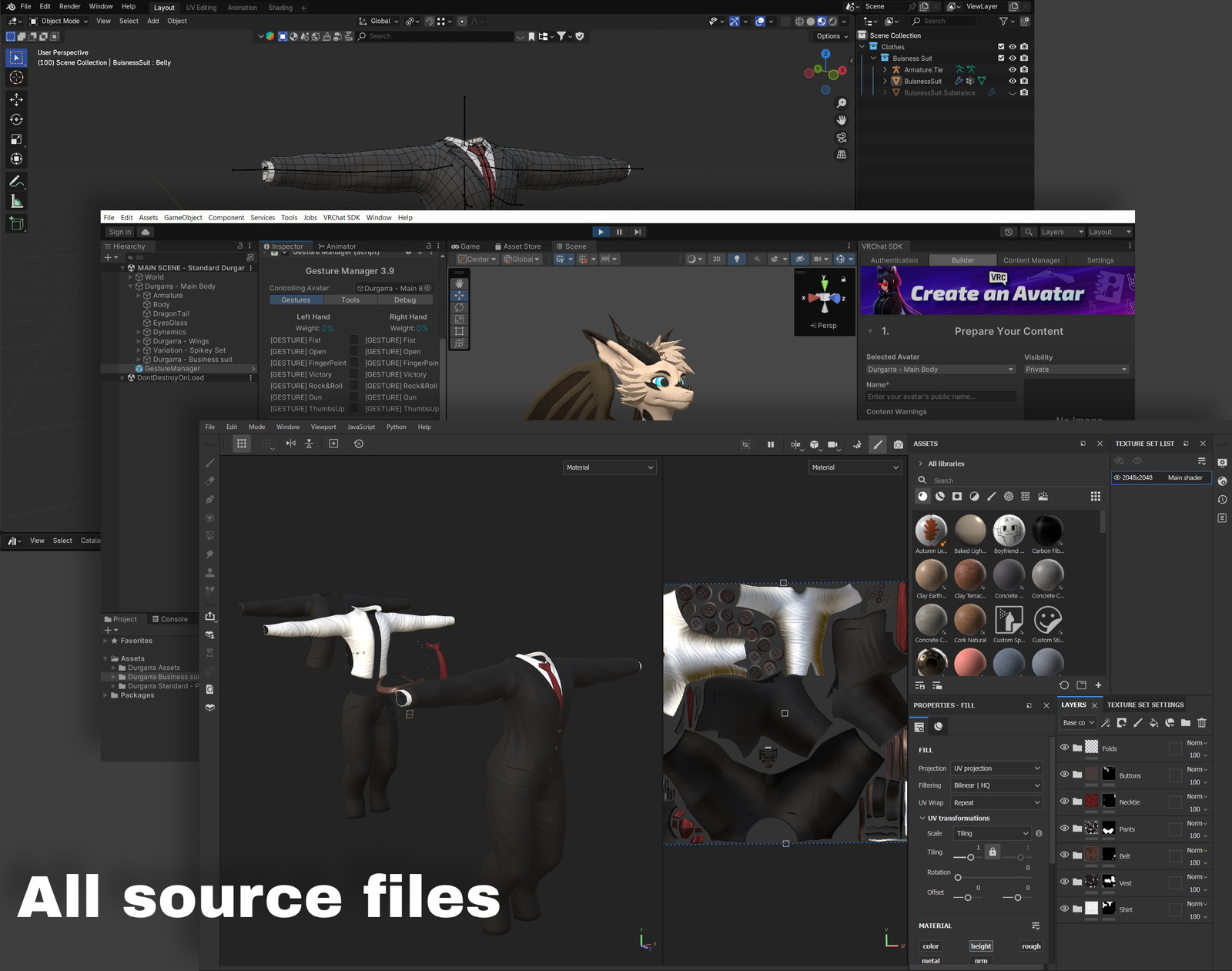Change the avatar Visibility from Private
Image resolution: width=1232 pixels, height=971 pixels.
pos(1076,369)
